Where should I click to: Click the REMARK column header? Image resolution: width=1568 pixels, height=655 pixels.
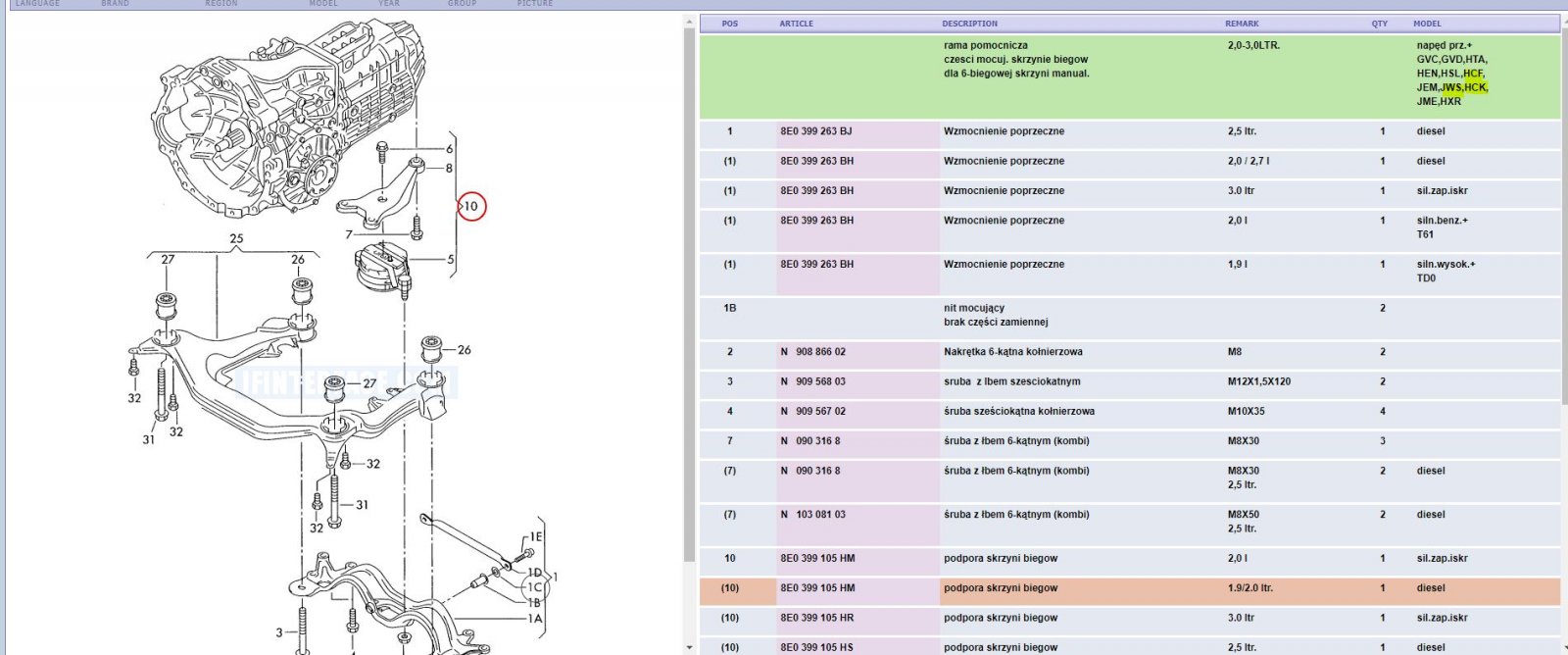(1242, 24)
